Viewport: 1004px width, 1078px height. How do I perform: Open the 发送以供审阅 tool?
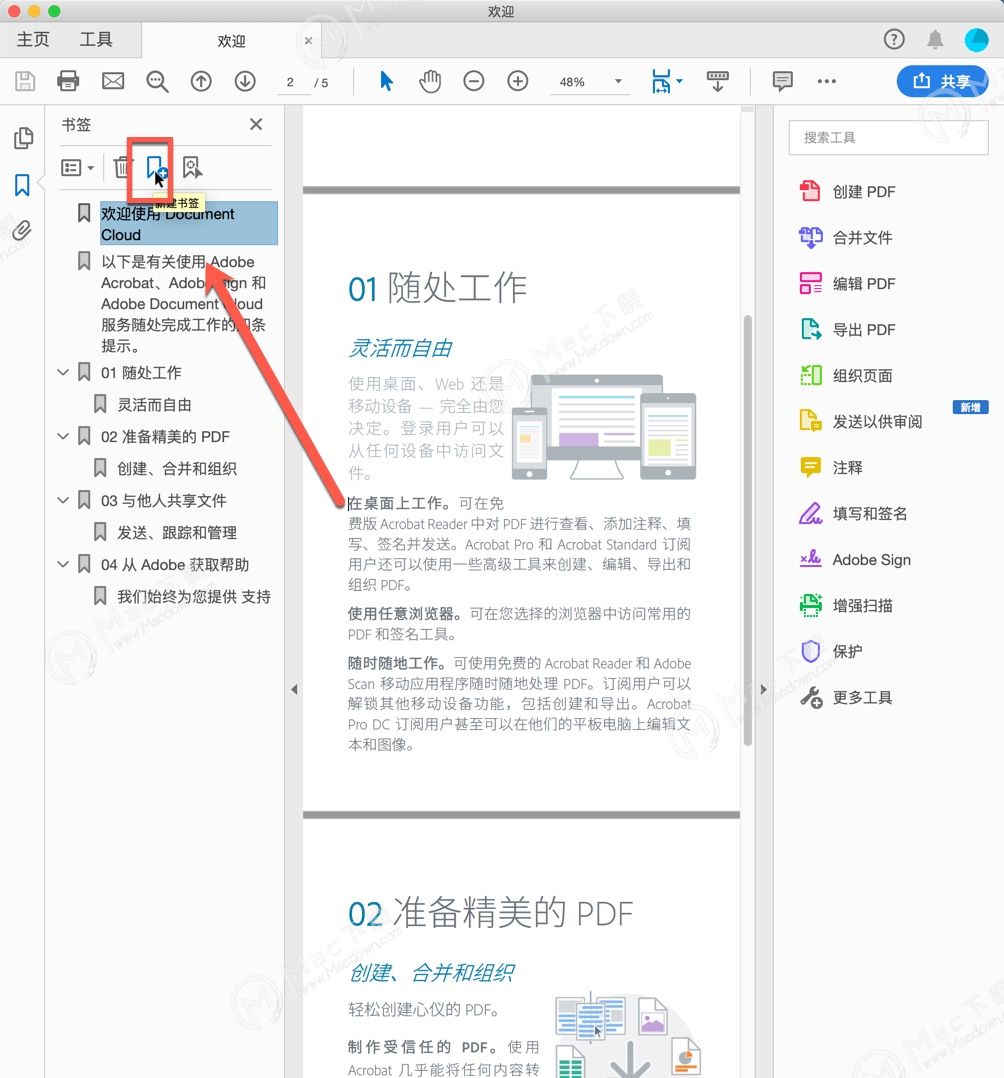[860, 421]
